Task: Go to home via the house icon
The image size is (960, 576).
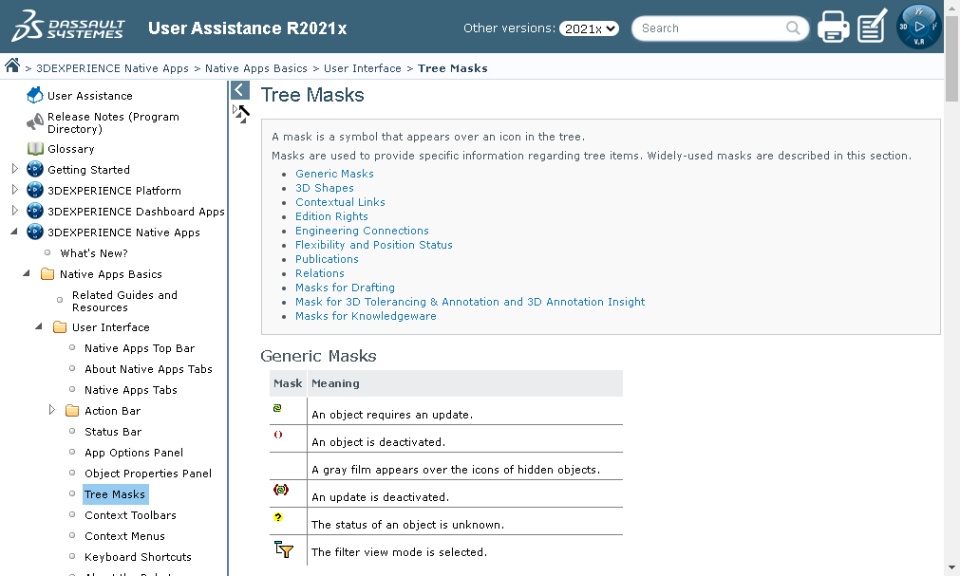Action: tap(12, 65)
